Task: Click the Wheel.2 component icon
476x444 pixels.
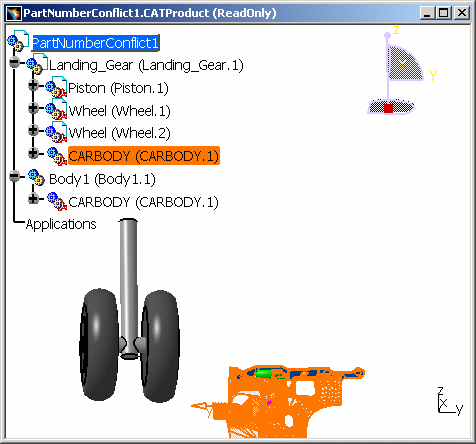Action: [x=56, y=132]
